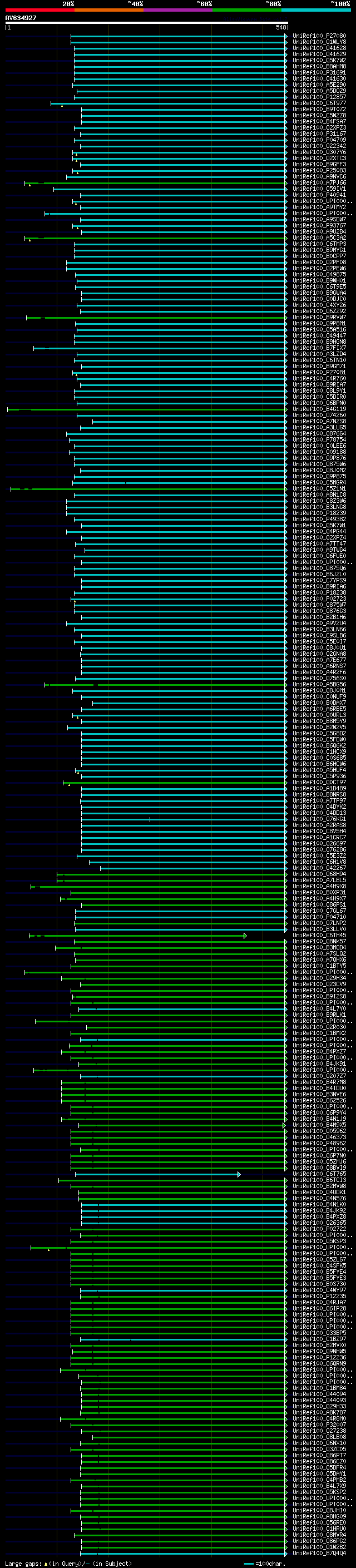This screenshot has height=1568, width=356.
Task: Open hit UniRef100_C6H1V8
Action: [319, 862]
